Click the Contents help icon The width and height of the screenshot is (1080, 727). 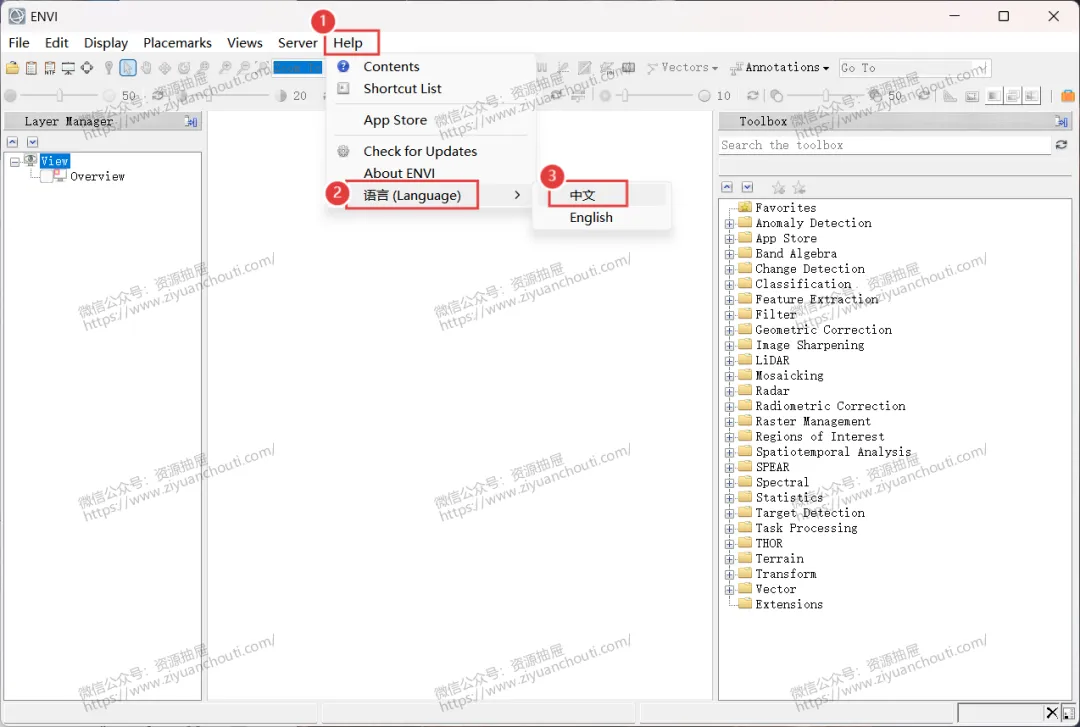[343, 66]
